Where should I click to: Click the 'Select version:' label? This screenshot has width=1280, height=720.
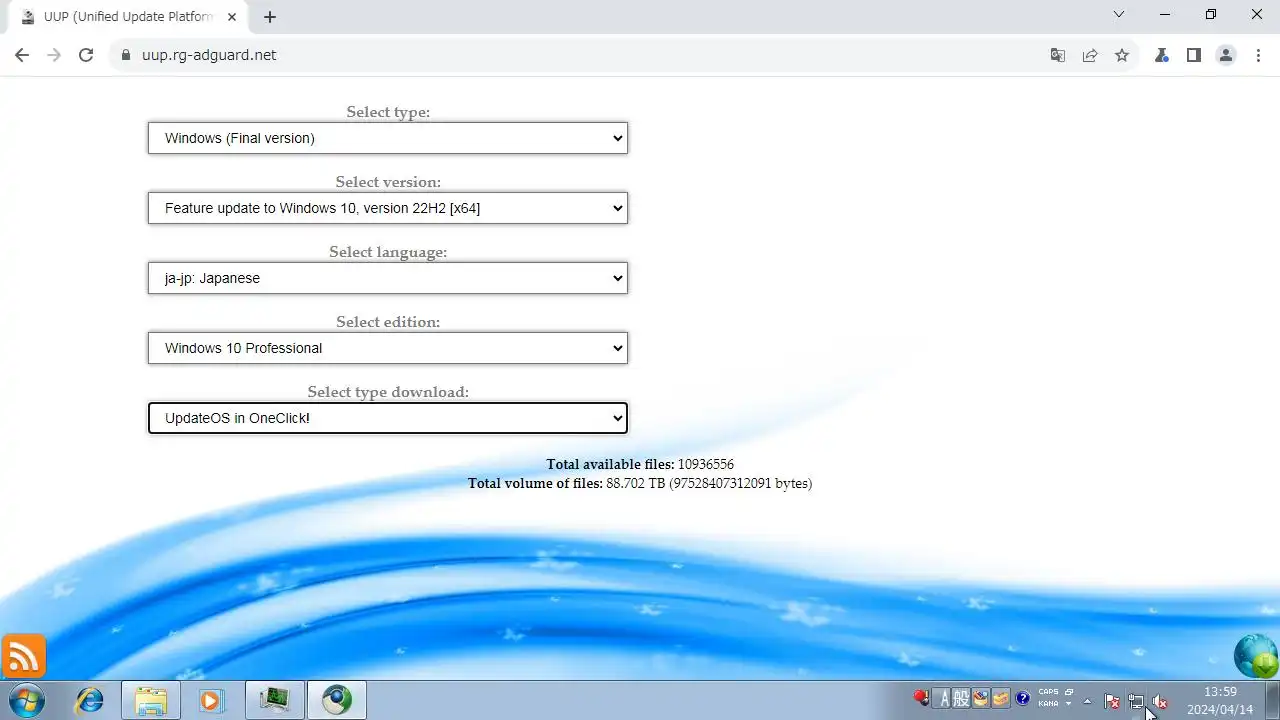pyautogui.click(x=388, y=182)
